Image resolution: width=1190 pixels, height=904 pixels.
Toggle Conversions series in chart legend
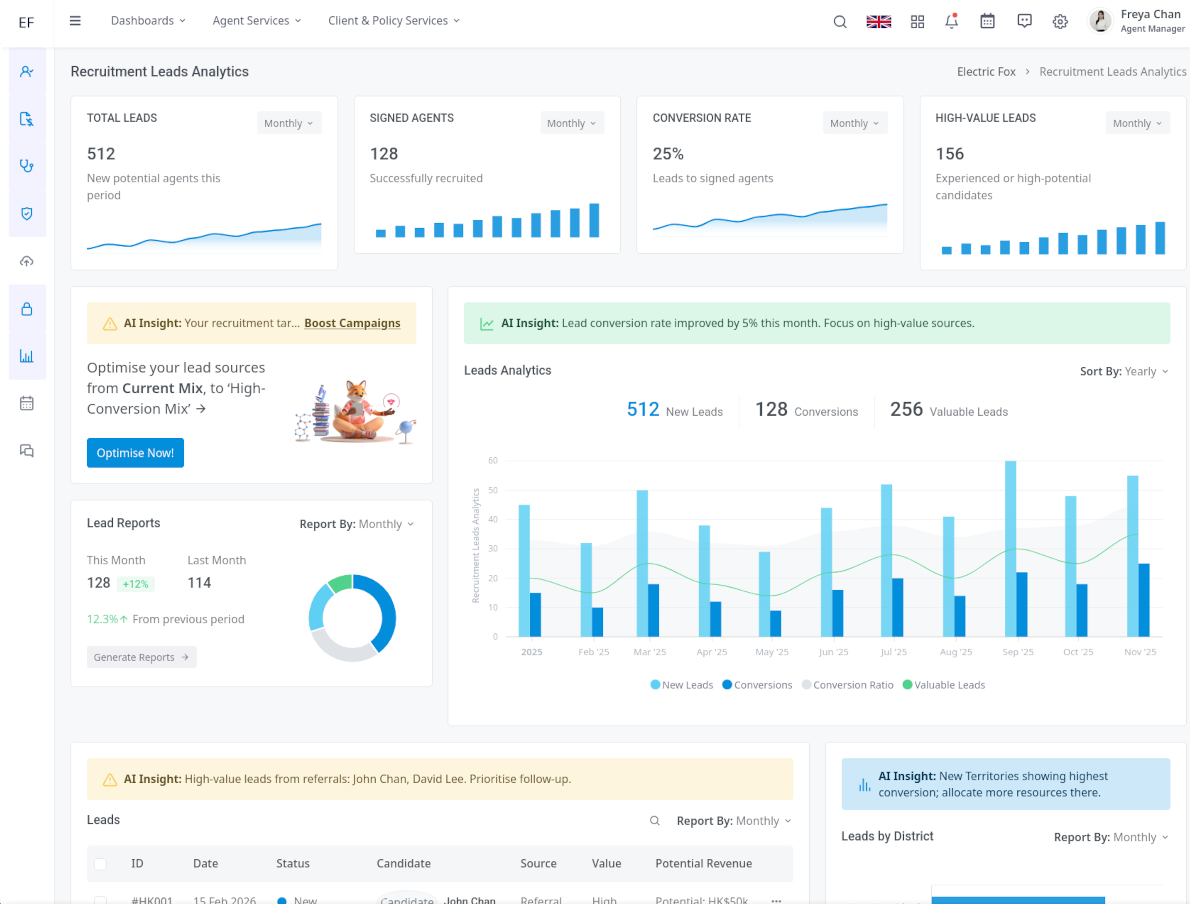(x=757, y=685)
